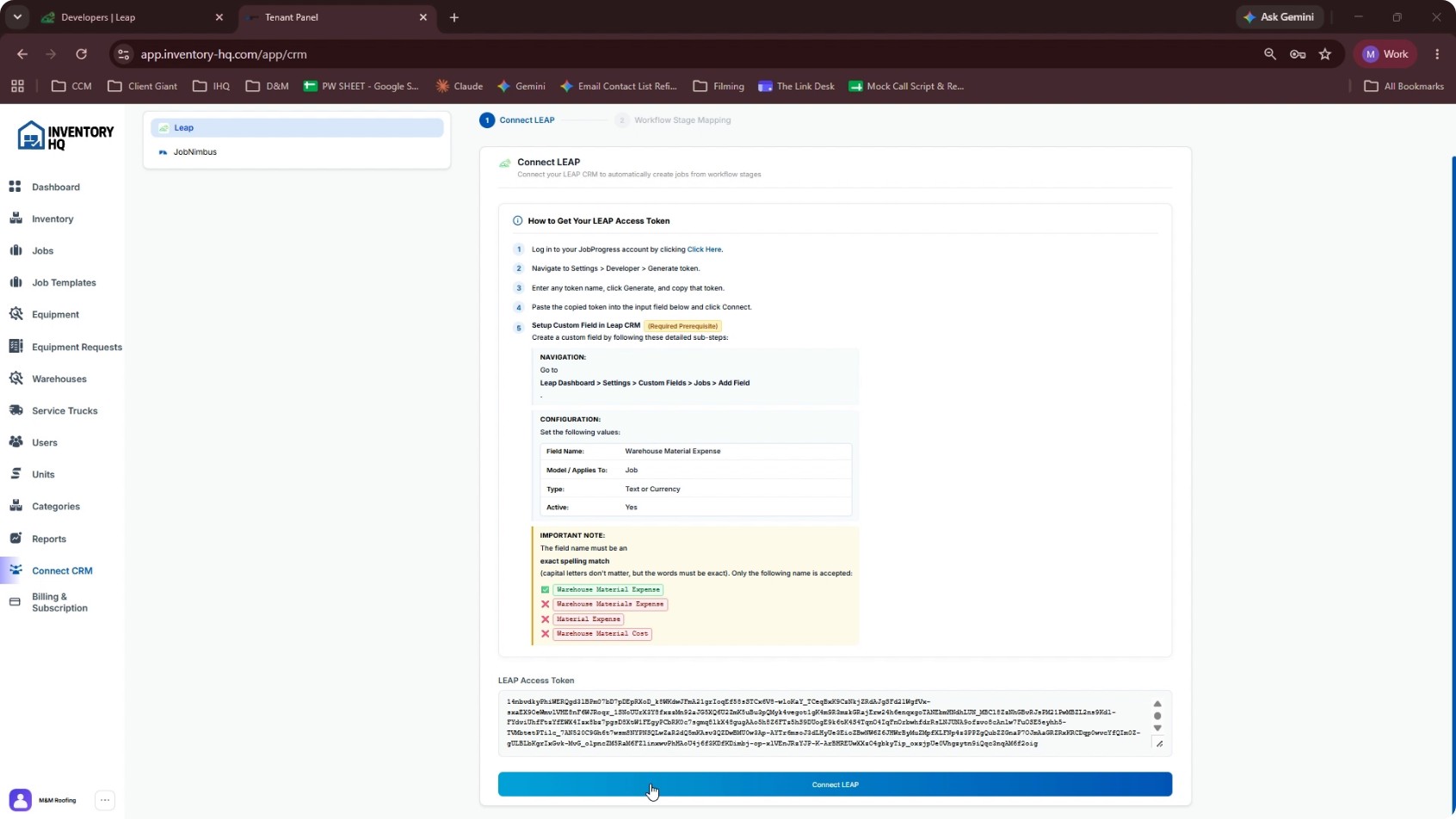
Task: Open The Link Desk bookmark
Action: coord(796,86)
